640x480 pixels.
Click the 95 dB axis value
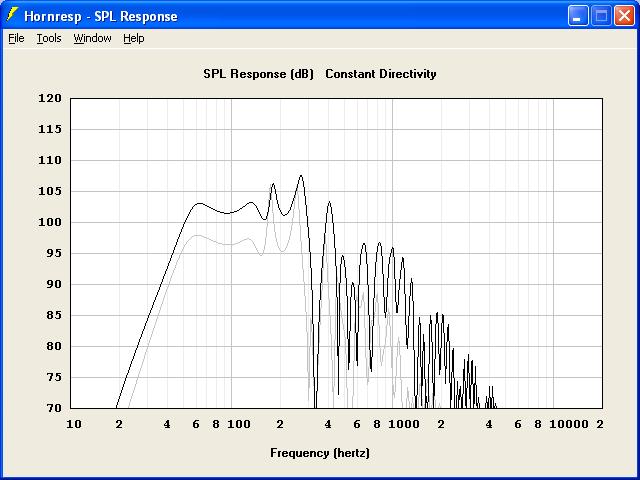tap(53, 253)
